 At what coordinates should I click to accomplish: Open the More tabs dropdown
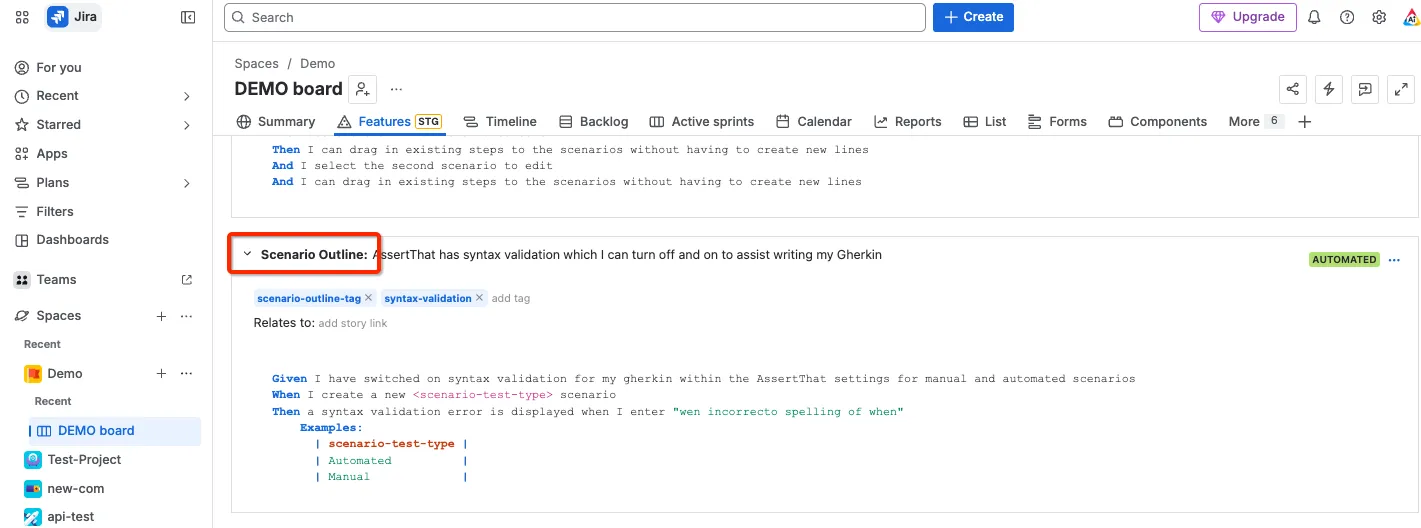1255,122
